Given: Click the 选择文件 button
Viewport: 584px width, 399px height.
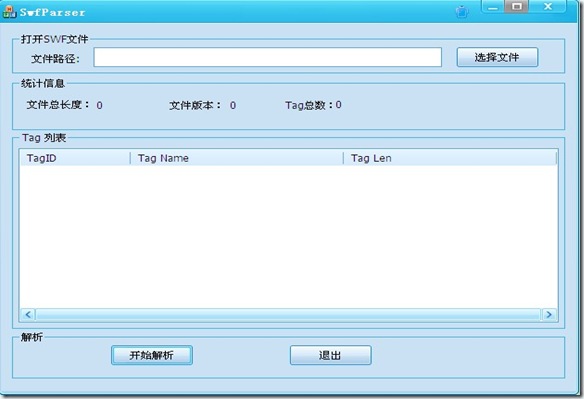Looking at the screenshot, I should [497, 57].
